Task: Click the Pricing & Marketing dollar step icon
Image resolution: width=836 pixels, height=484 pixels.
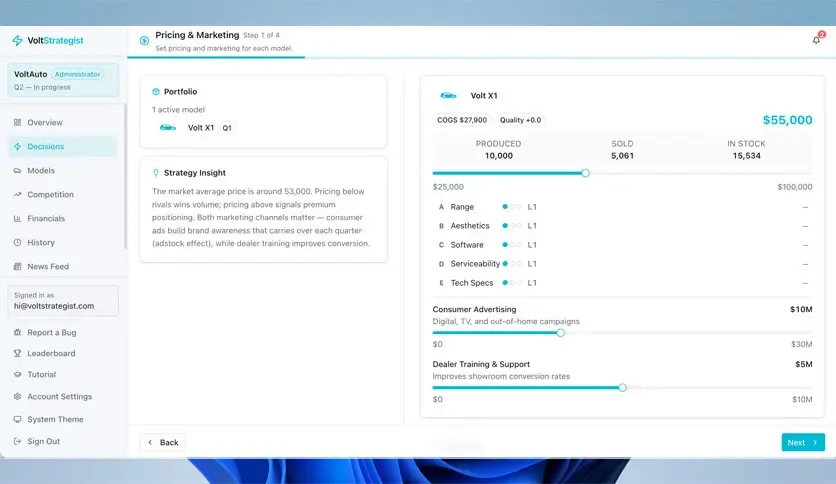Action: coord(144,41)
